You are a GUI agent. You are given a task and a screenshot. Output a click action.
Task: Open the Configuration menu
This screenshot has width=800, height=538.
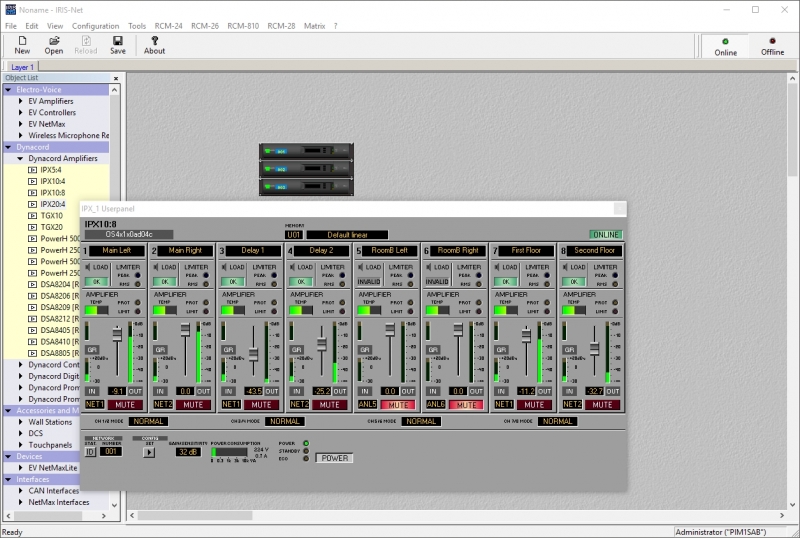pyautogui.click(x=95, y=26)
